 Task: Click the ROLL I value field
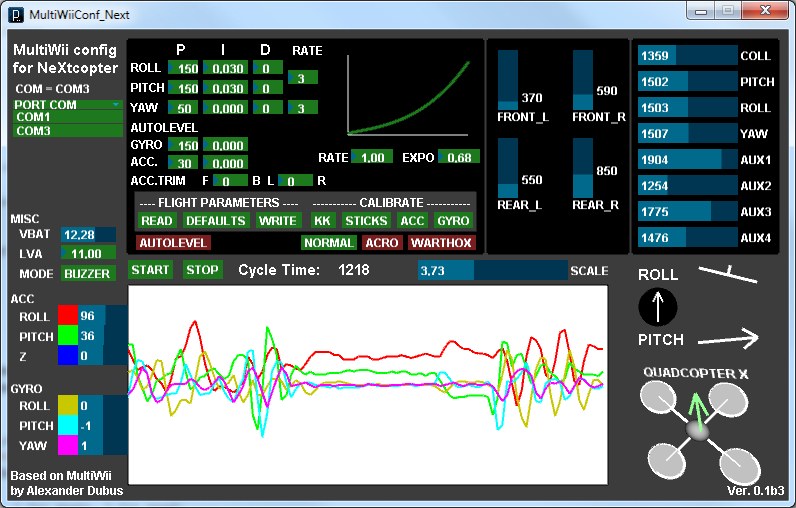click(225, 68)
